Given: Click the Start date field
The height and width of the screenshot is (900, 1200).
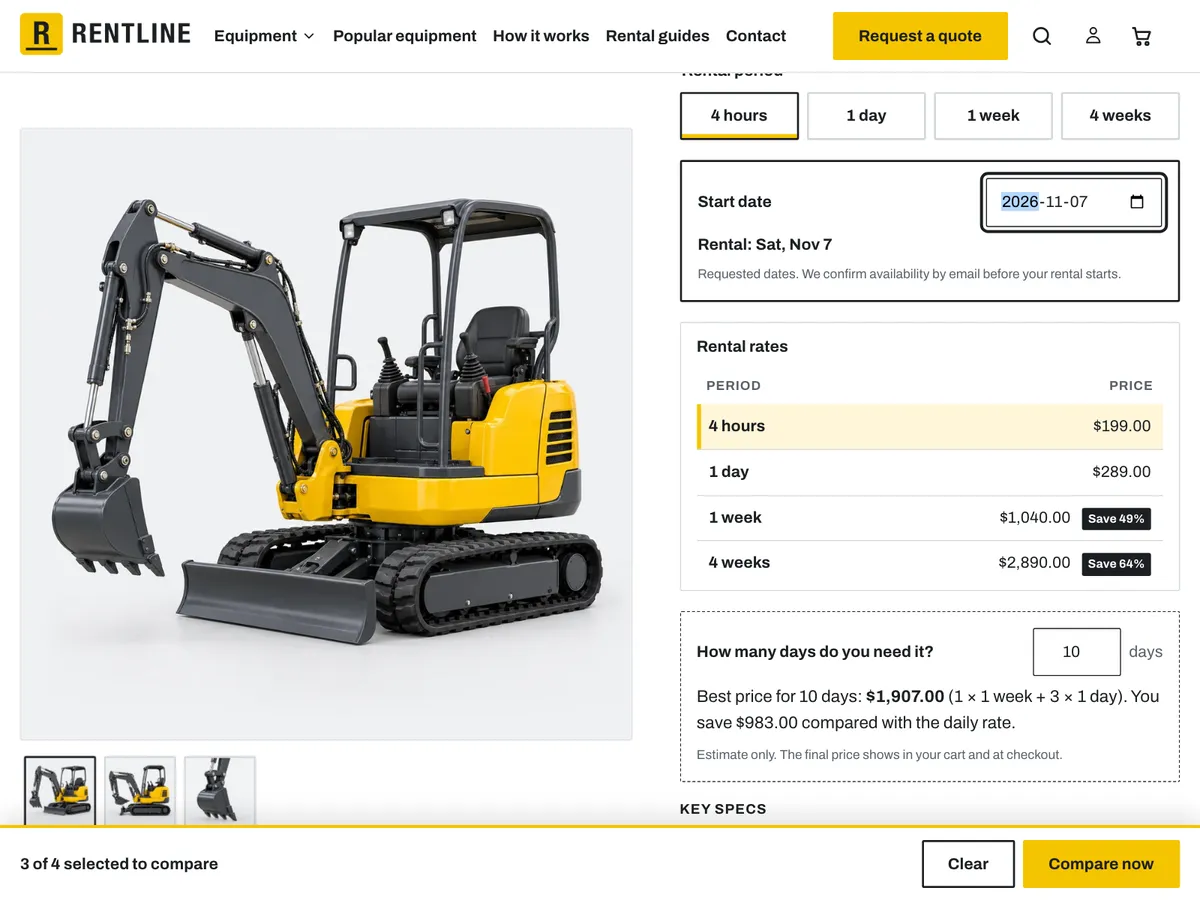Looking at the screenshot, I should 1074,202.
